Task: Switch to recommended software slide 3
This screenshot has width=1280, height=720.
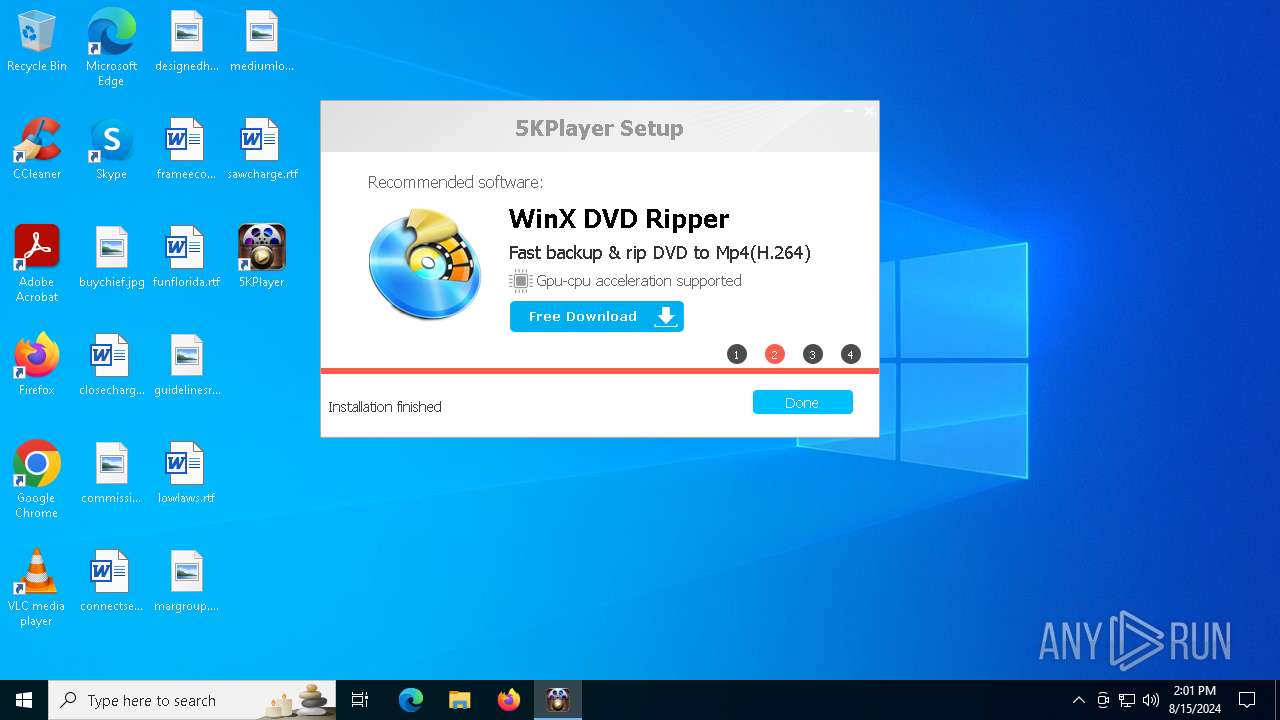Action: coord(812,354)
